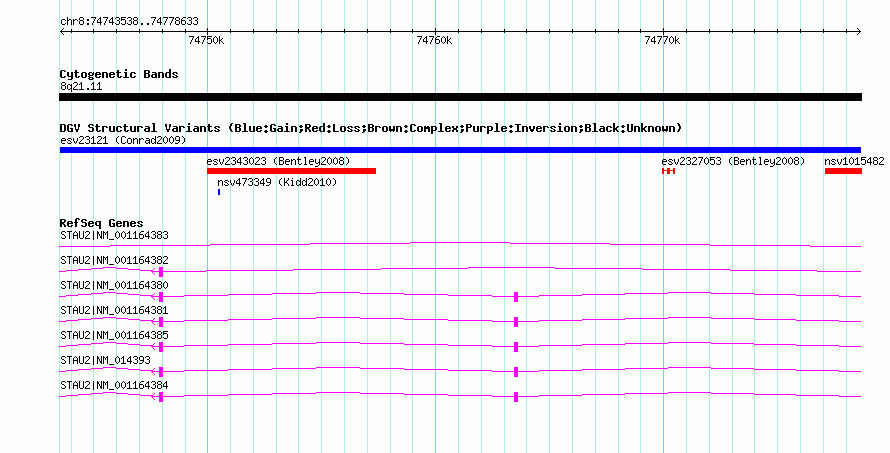Click the esv23121 (Conrad2009) label
Viewport: 890px width, 453px height.
(123, 140)
